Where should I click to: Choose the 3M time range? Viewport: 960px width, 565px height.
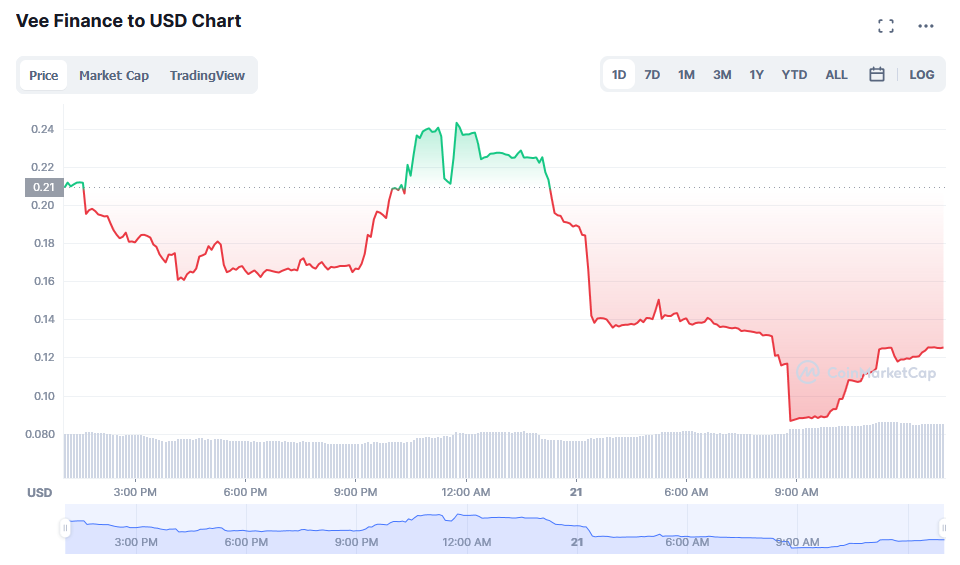(x=722, y=74)
